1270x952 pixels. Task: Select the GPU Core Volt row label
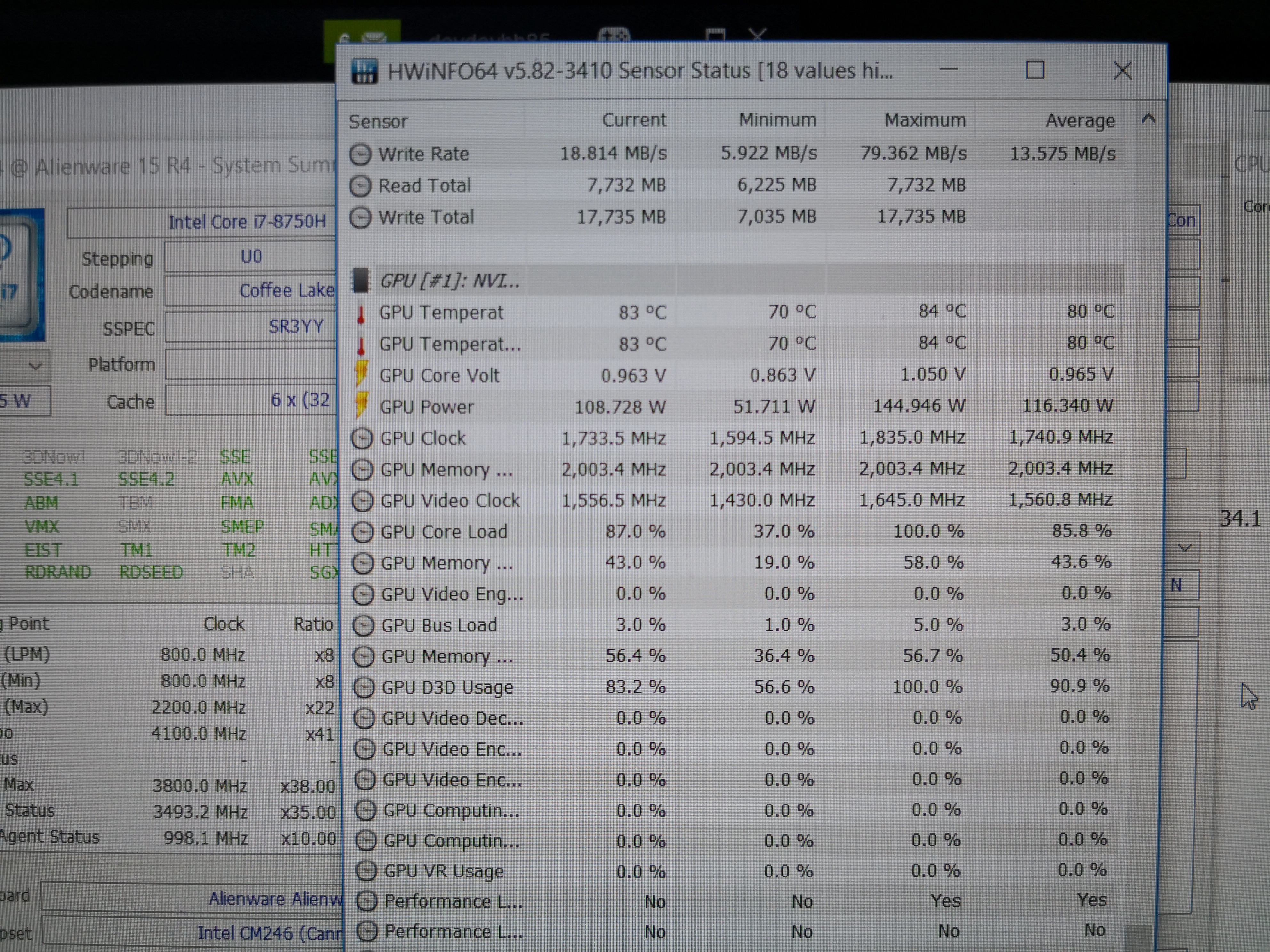click(439, 376)
